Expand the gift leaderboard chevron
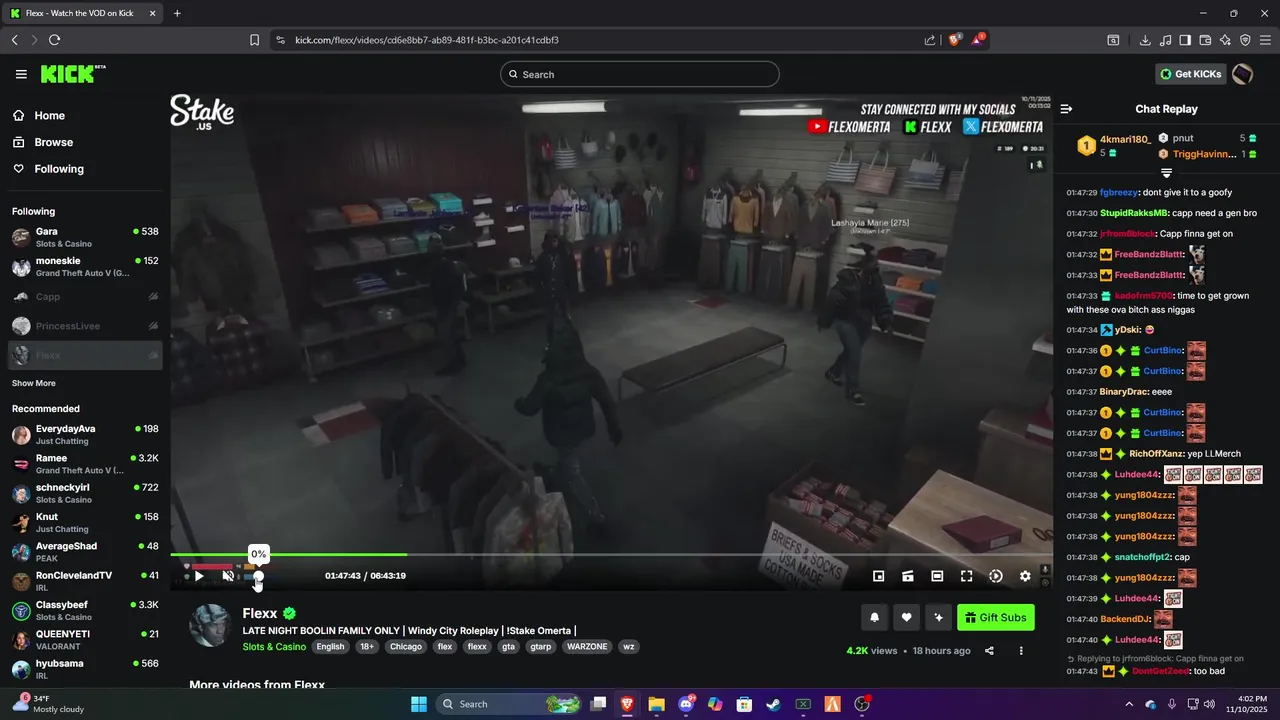The image size is (1280, 720). click(1166, 173)
